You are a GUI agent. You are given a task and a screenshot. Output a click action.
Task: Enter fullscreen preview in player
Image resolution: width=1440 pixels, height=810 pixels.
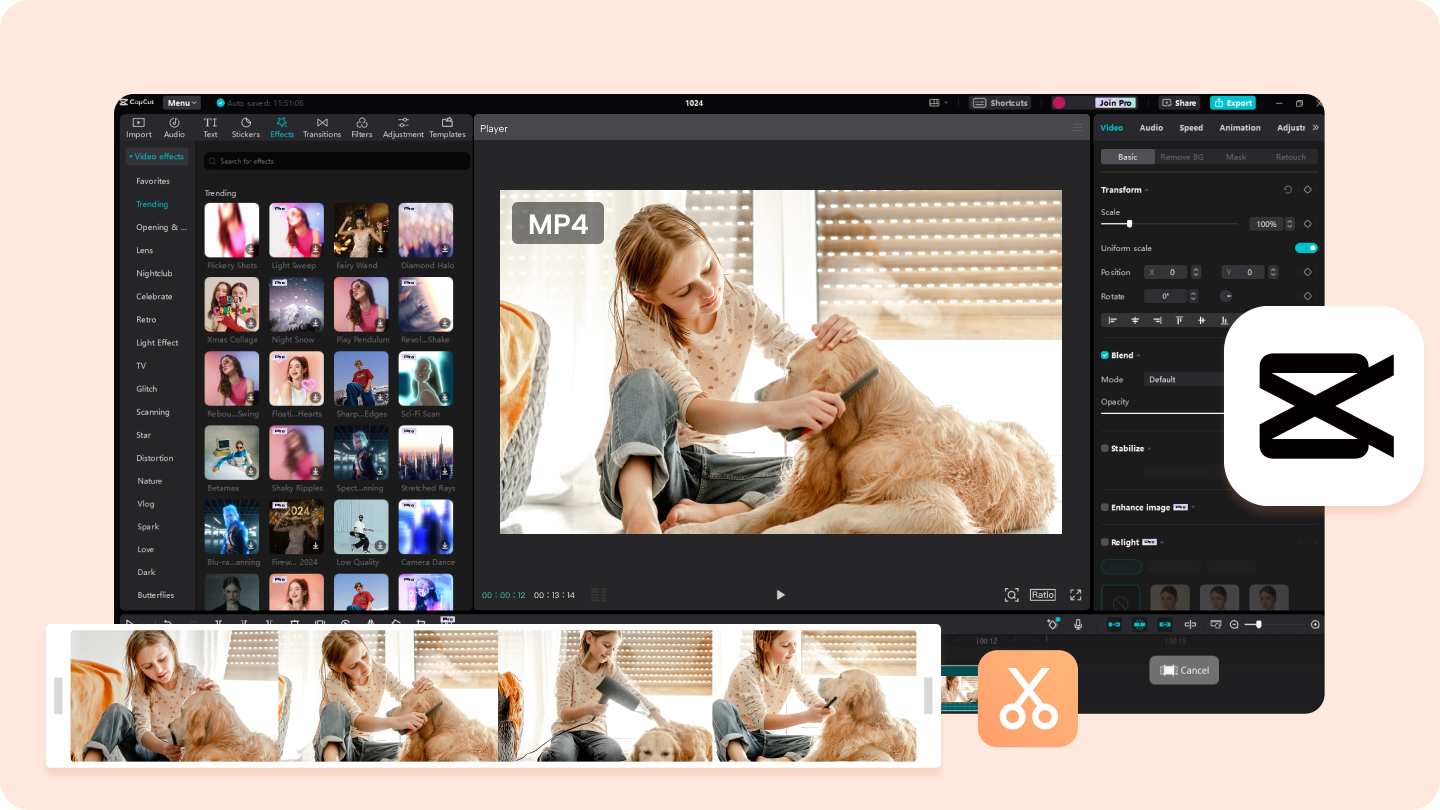[1076, 595]
